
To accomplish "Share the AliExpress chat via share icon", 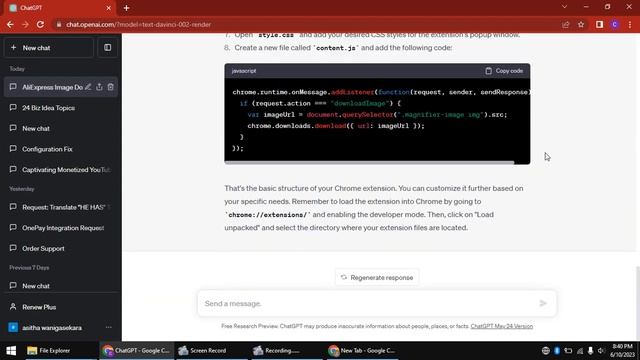I will [x=99, y=87].
